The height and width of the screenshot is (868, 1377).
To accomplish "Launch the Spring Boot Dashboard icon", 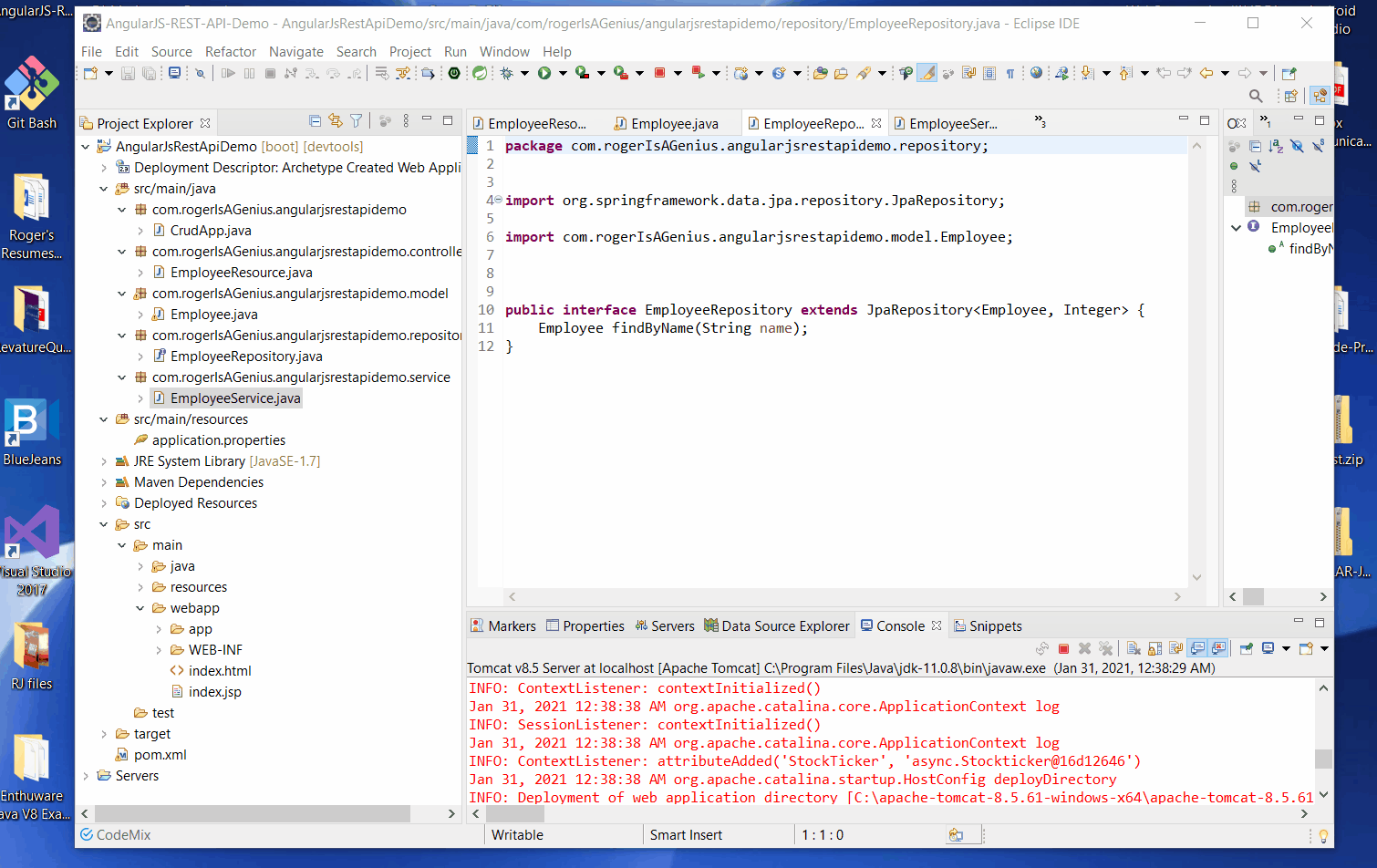I will [x=481, y=73].
